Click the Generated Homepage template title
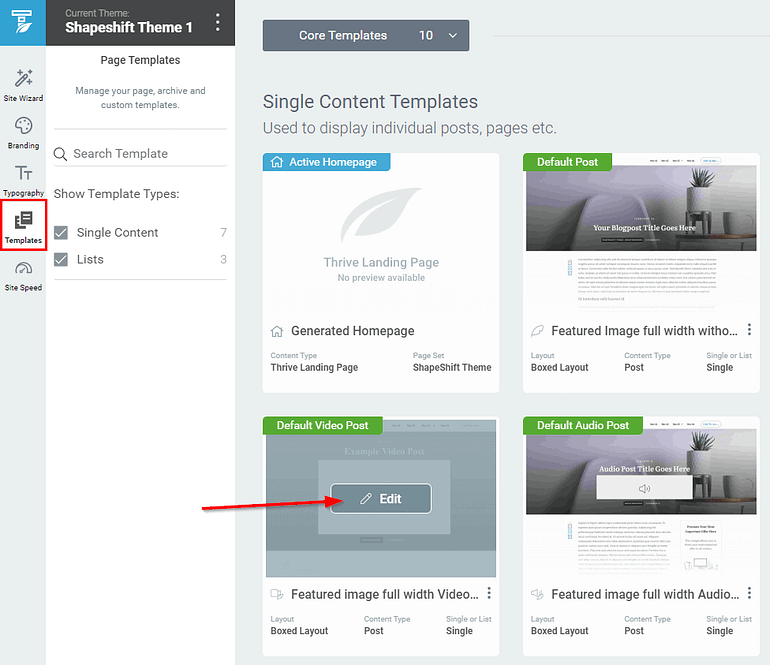The width and height of the screenshot is (770, 665). pos(352,331)
